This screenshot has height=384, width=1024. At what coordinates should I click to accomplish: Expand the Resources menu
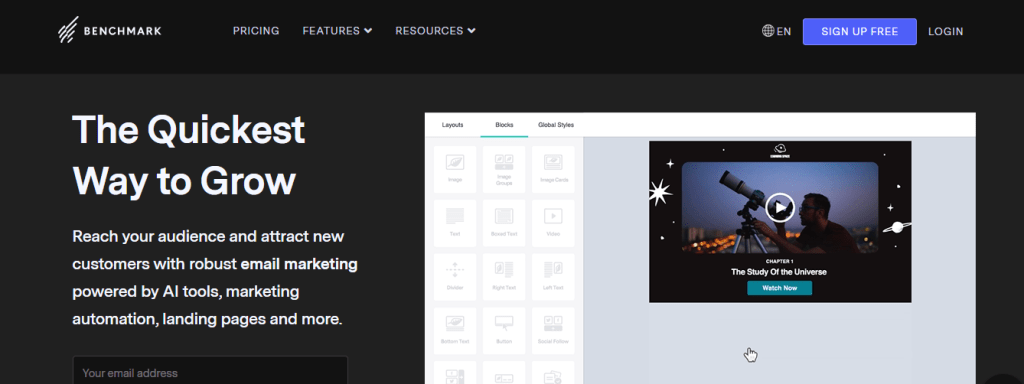click(435, 31)
